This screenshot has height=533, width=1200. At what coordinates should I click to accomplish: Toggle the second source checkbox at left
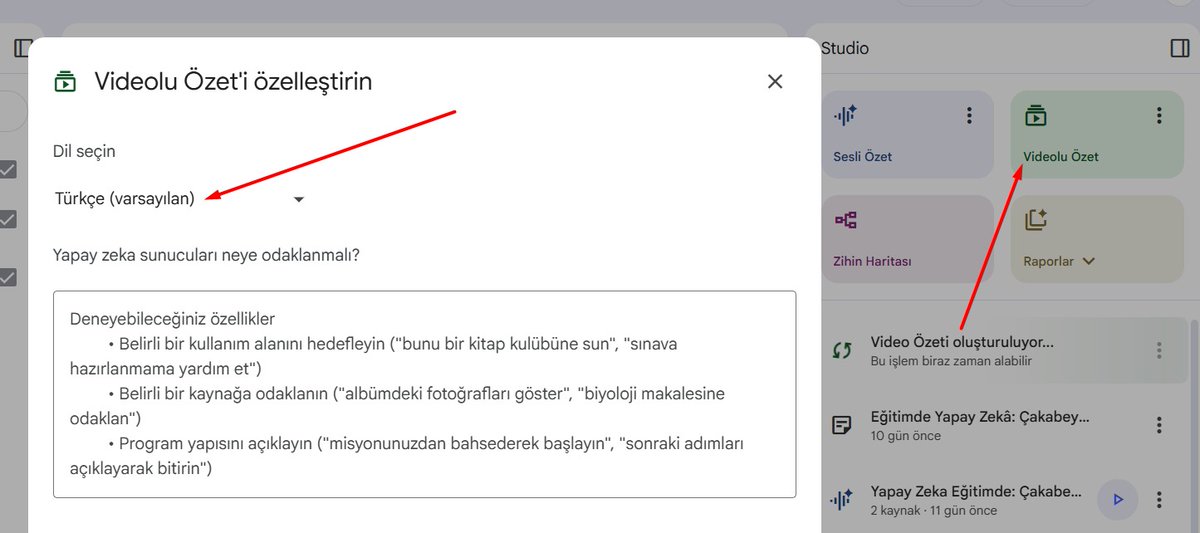click(x=8, y=219)
